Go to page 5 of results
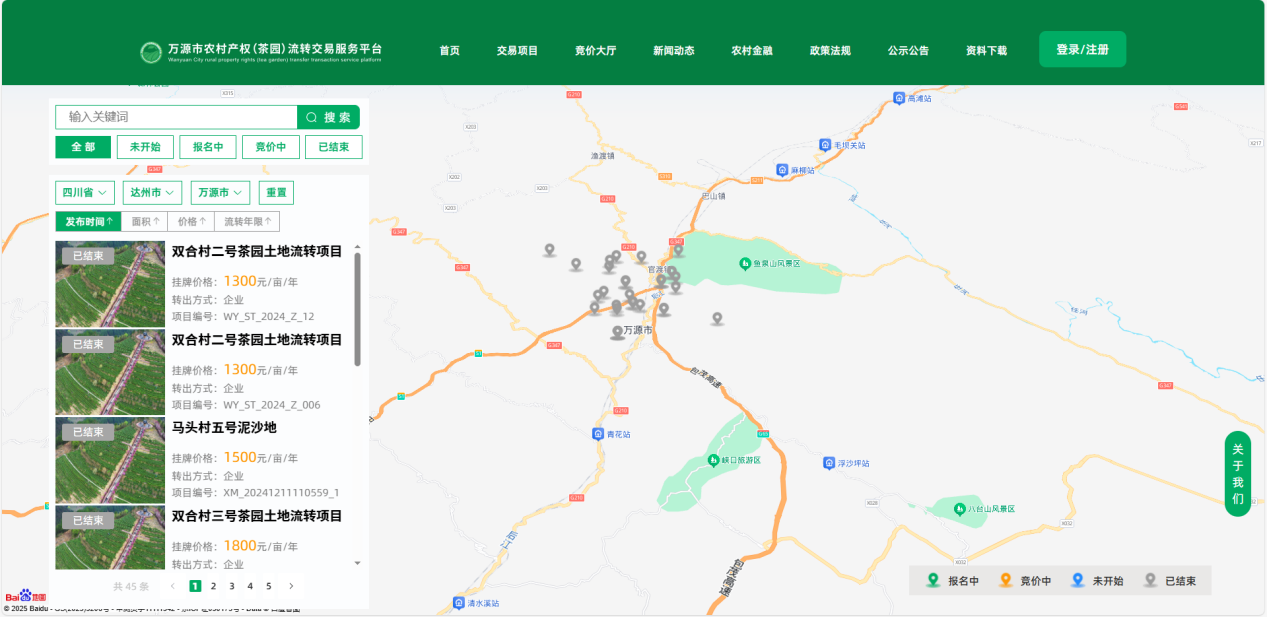 point(269,586)
